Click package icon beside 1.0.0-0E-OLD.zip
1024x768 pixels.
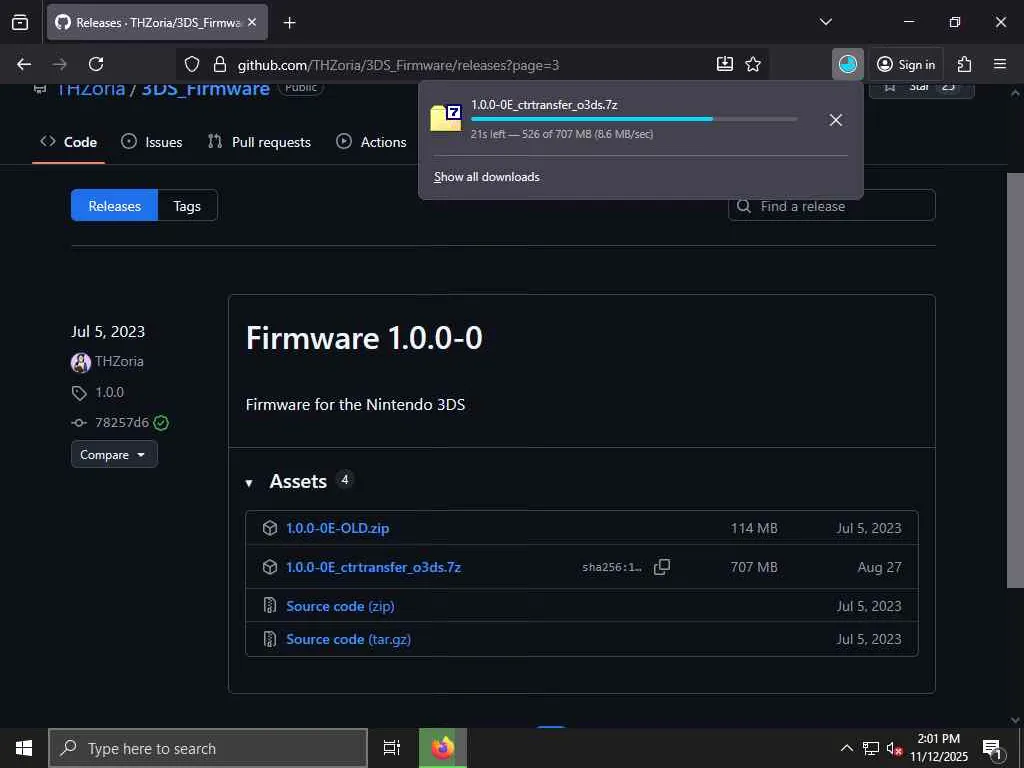pyautogui.click(x=270, y=528)
